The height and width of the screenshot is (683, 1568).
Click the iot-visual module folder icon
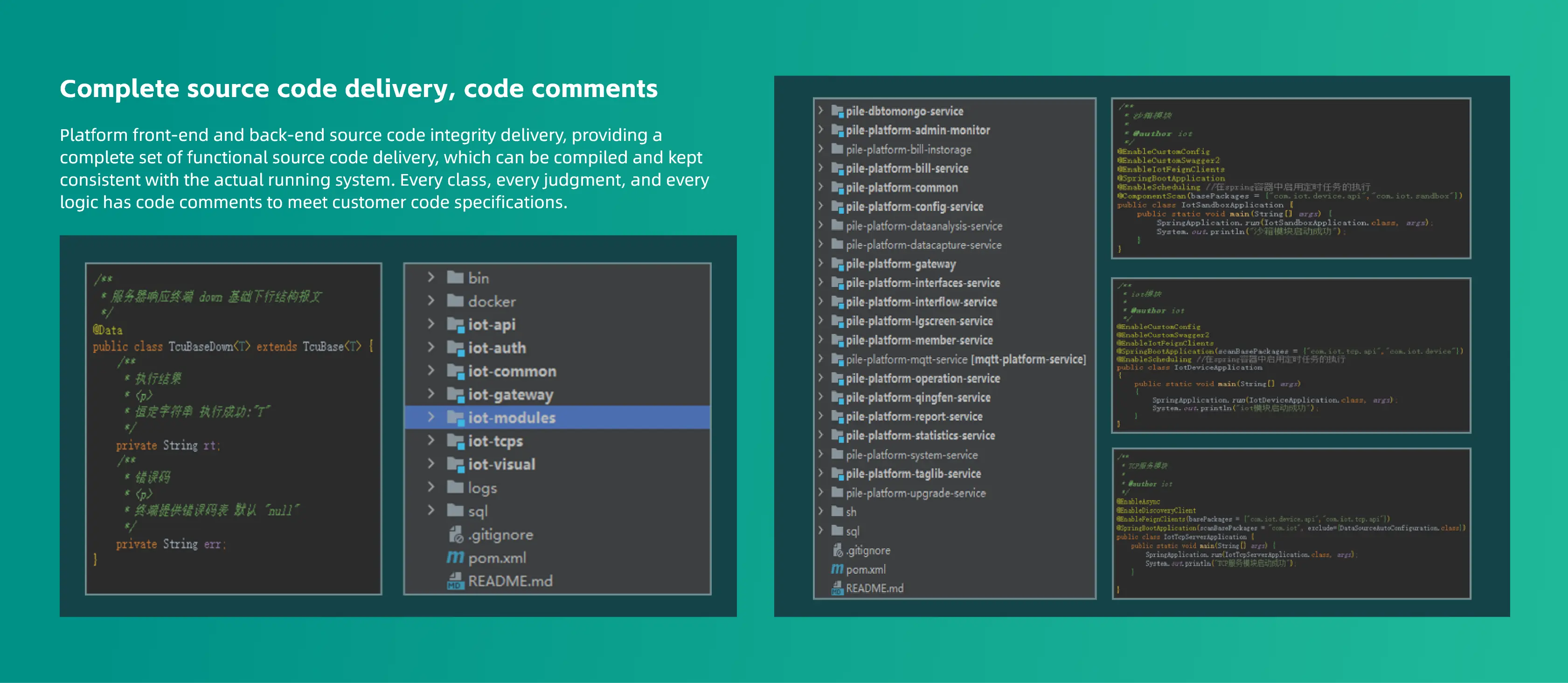tap(455, 464)
